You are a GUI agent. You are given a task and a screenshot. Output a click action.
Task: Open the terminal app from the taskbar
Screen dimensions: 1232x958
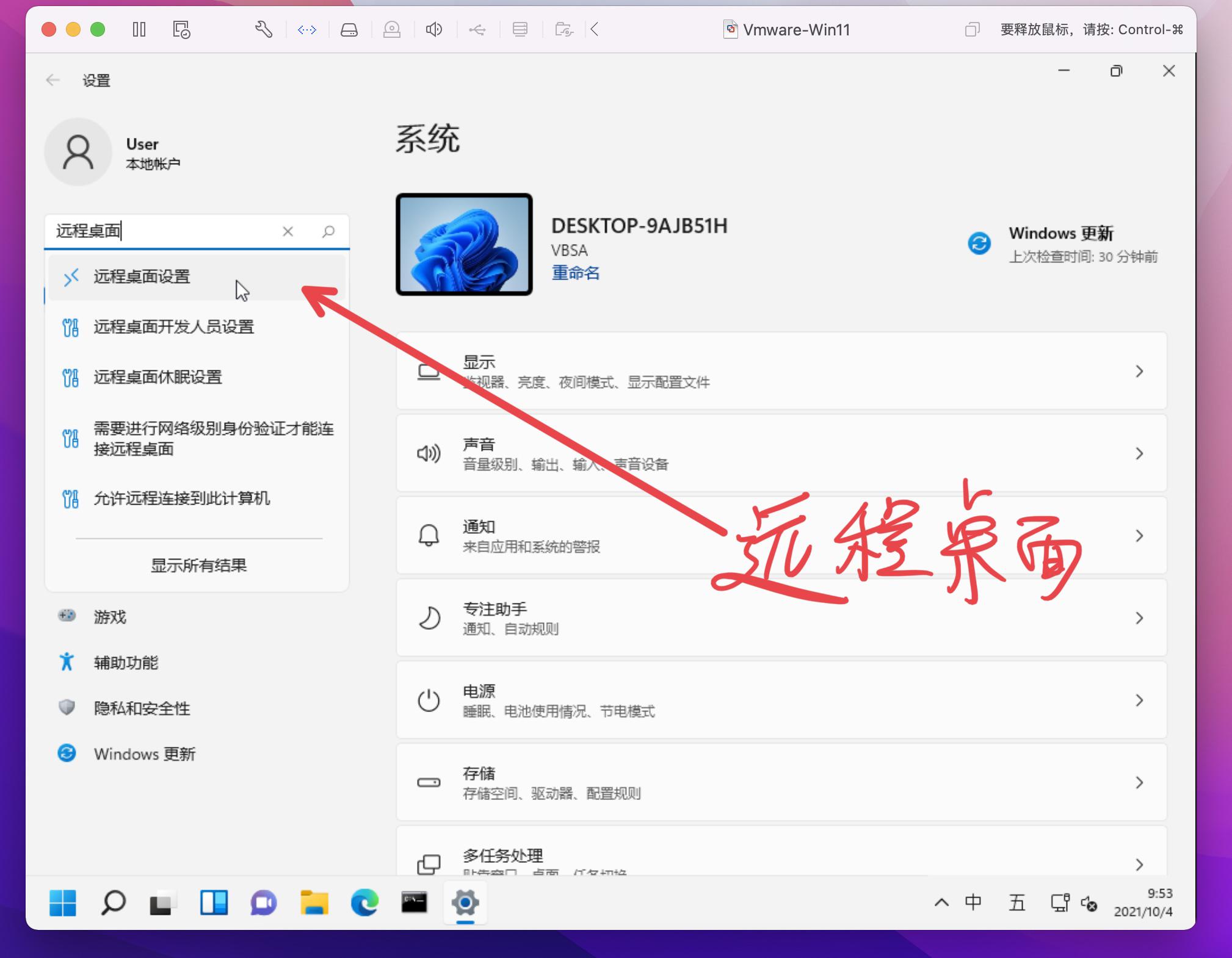414,904
